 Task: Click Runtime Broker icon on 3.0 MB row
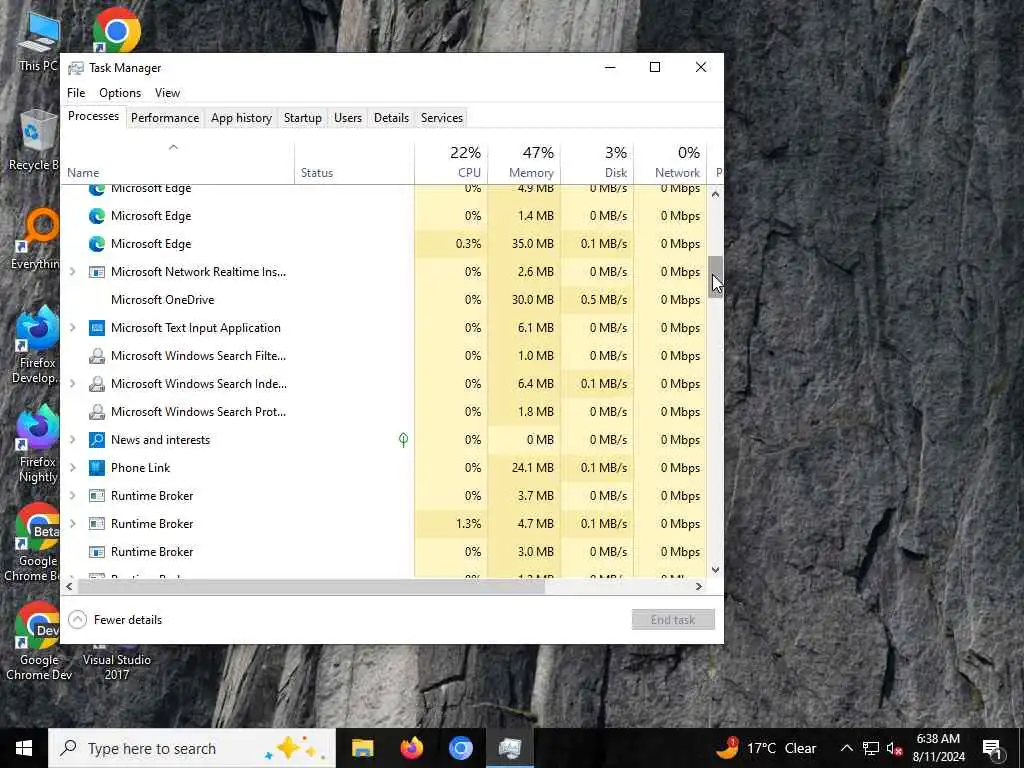(97, 552)
